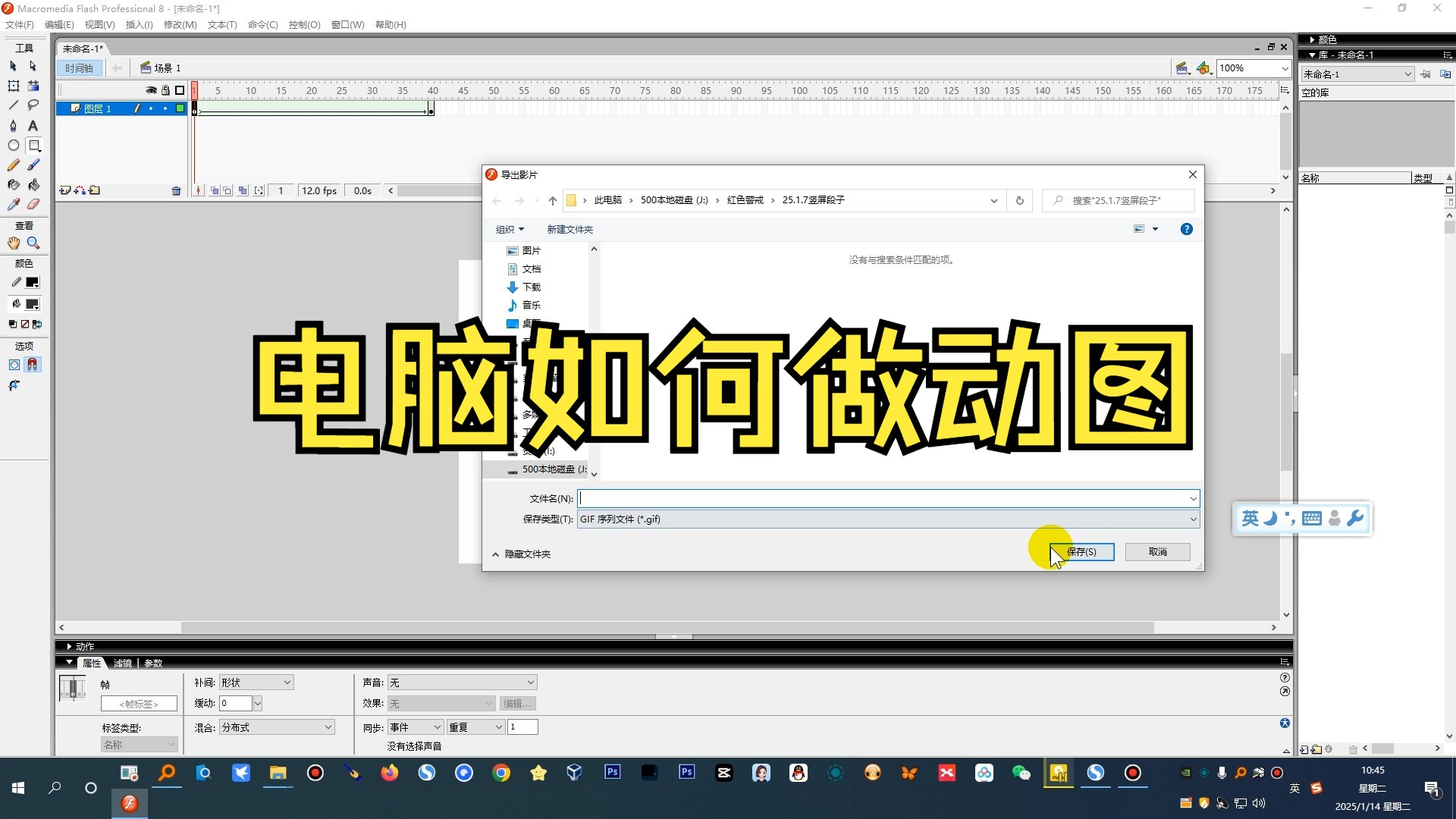Select the Subselection tool
The width and height of the screenshot is (1456, 819).
click(33, 66)
